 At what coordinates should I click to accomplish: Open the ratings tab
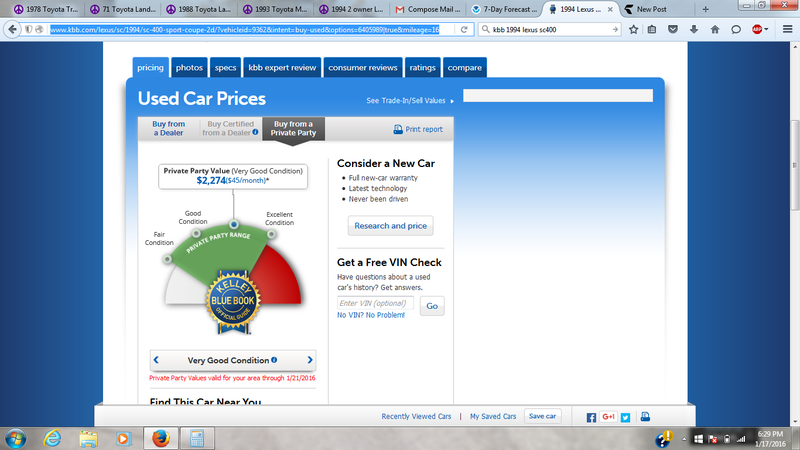pyautogui.click(x=422, y=67)
